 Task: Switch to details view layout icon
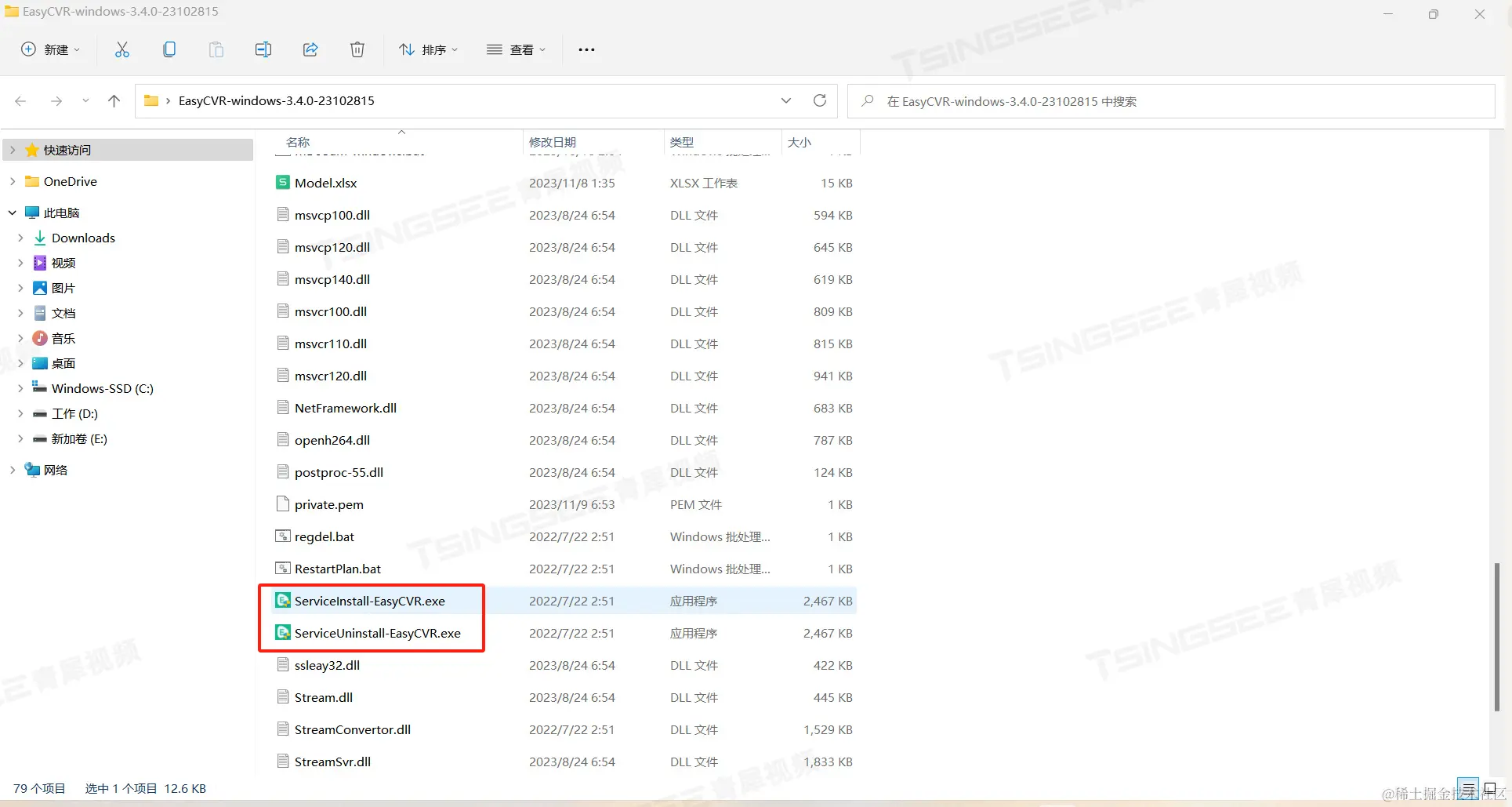coord(1468,789)
